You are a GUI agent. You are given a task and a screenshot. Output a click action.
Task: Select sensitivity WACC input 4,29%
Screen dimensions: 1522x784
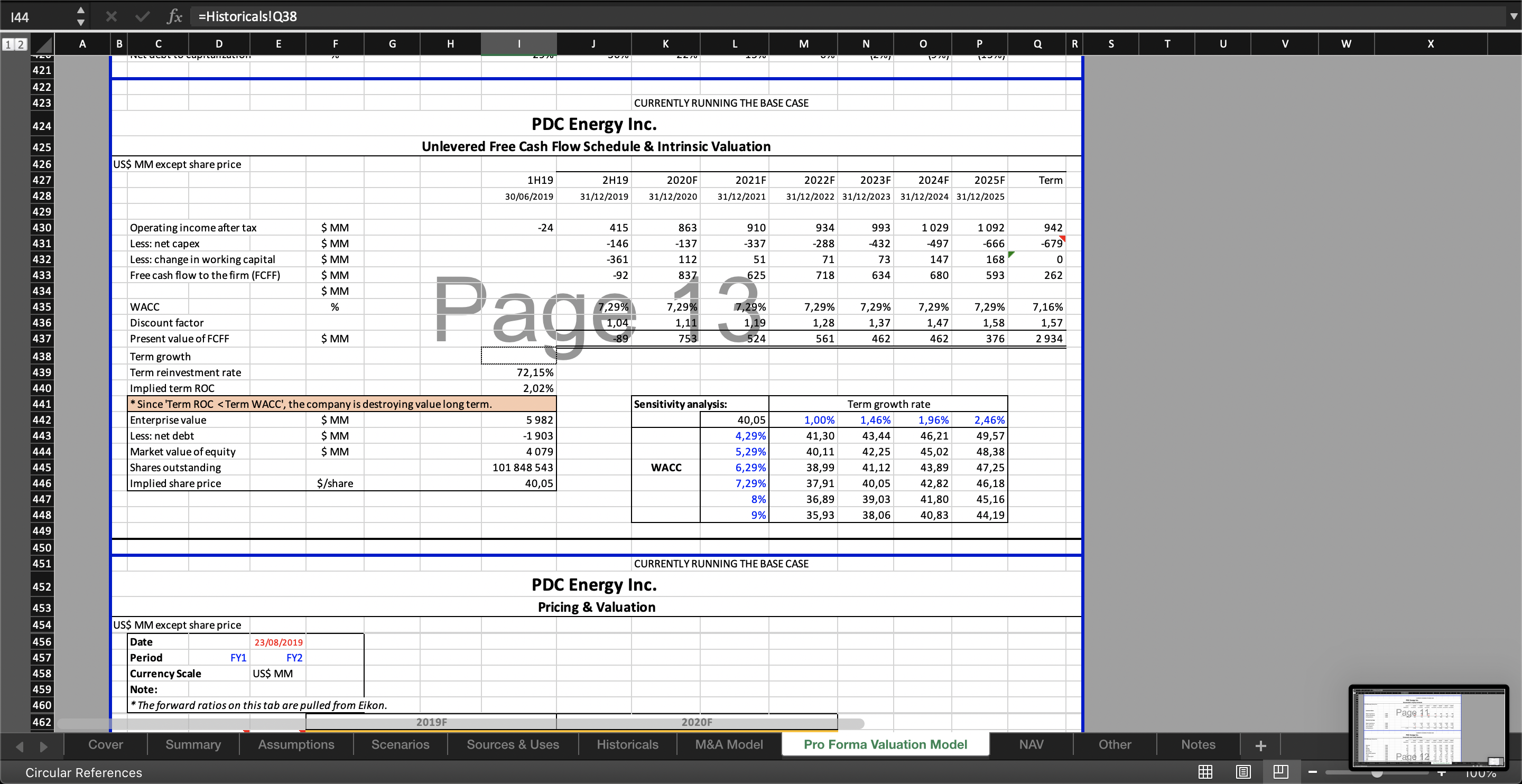(735, 435)
